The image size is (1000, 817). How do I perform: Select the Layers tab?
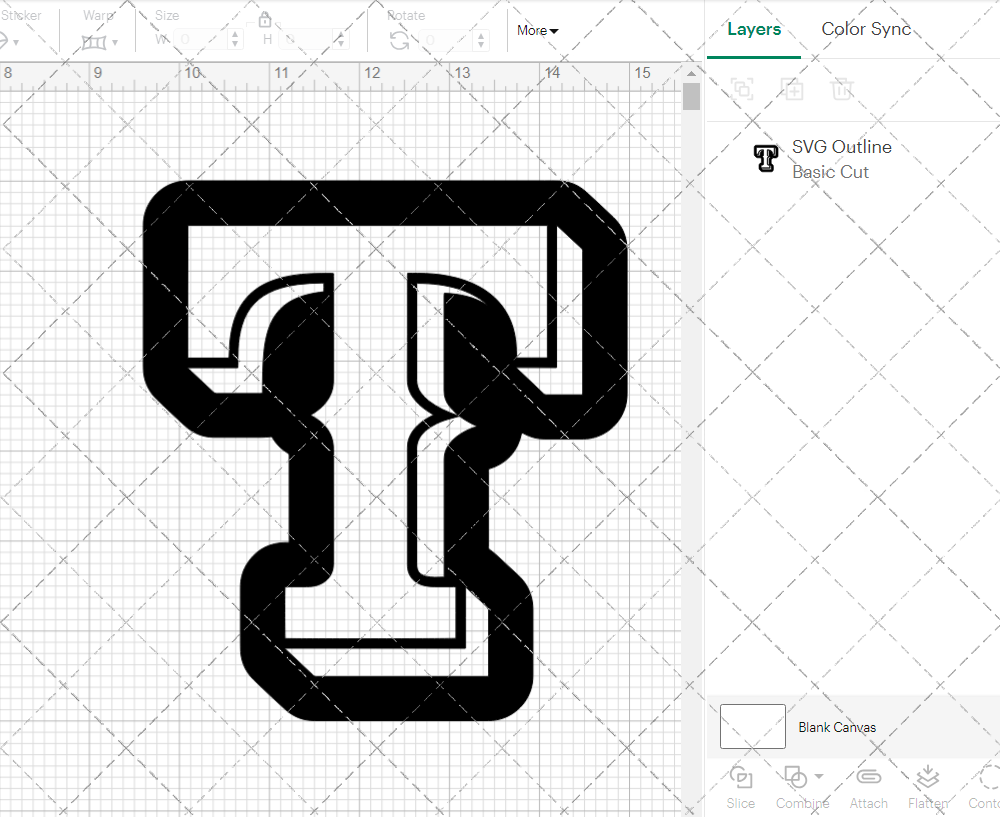(754, 29)
